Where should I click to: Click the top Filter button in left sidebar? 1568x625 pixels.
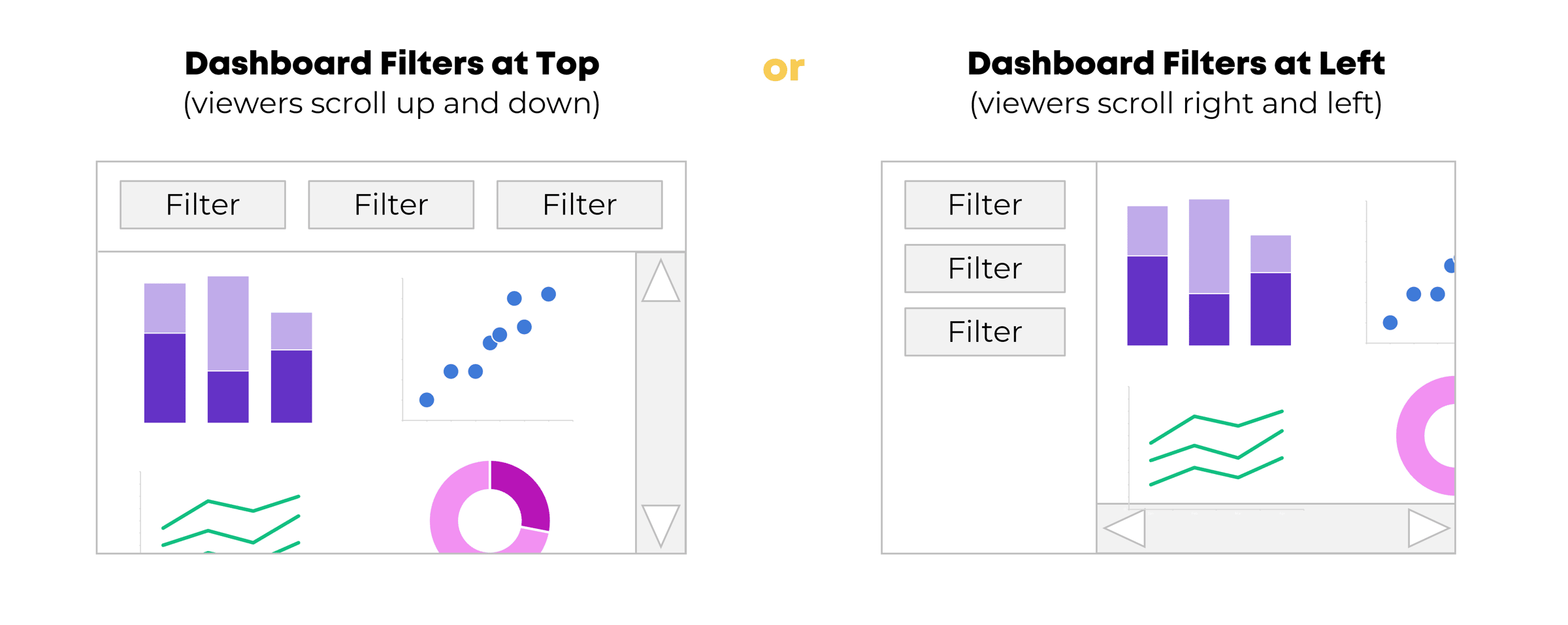985,205
